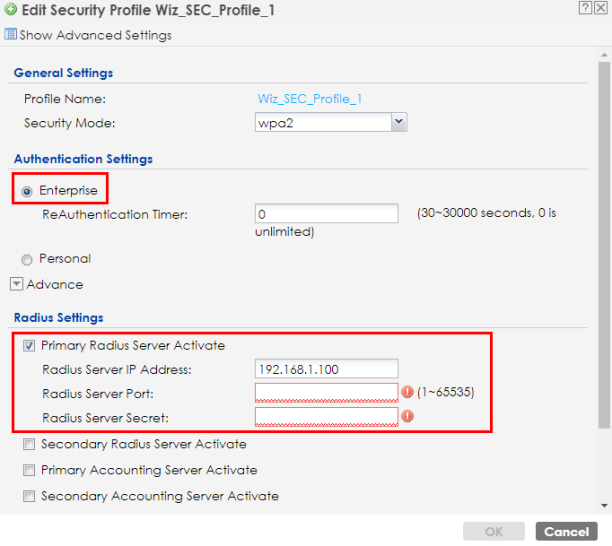Enable Primary Accounting Server Activate
Screen dimensions: 612x546
tap(29, 470)
